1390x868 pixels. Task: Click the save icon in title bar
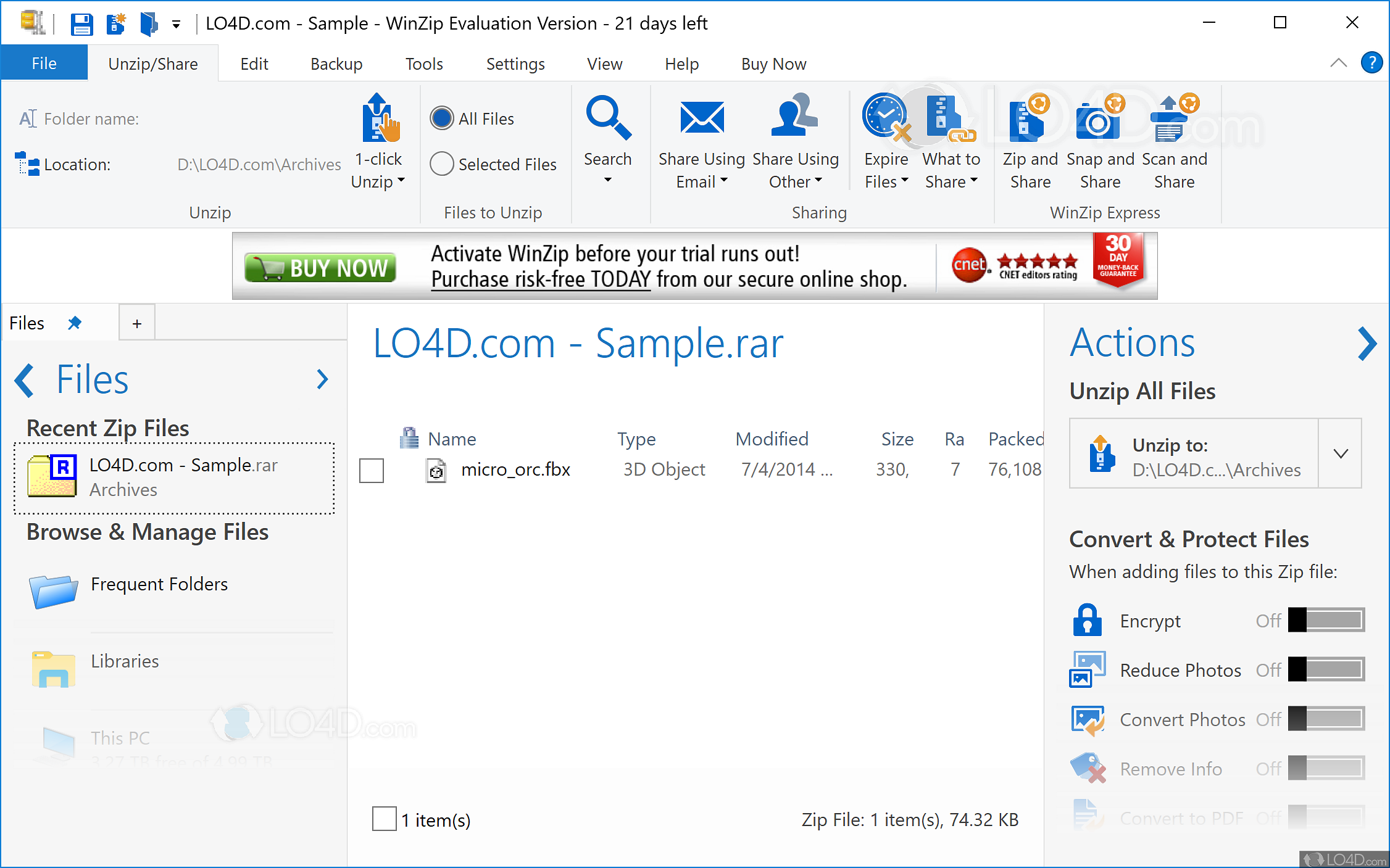pyautogui.click(x=81, y=24)
